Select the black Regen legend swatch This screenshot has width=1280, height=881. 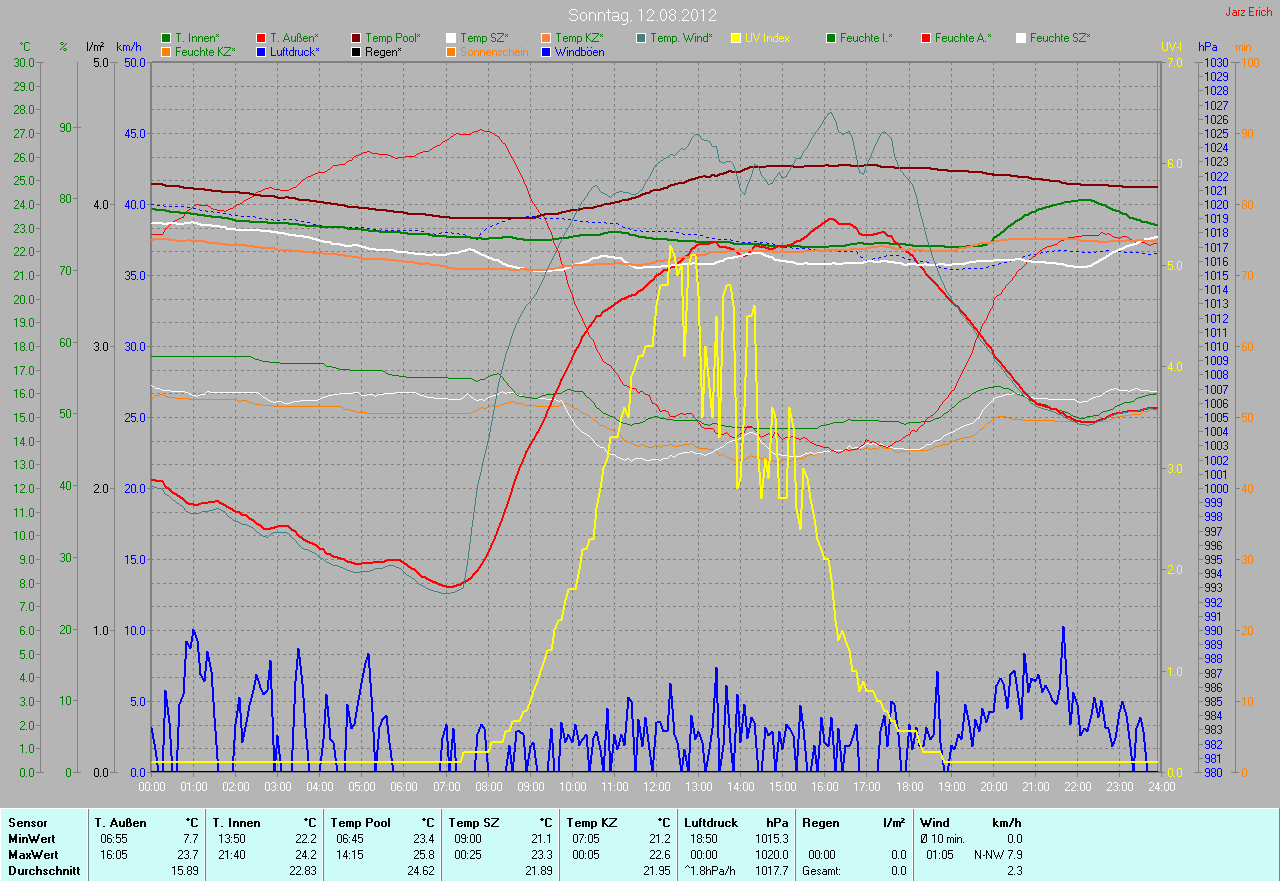(356, 51)
